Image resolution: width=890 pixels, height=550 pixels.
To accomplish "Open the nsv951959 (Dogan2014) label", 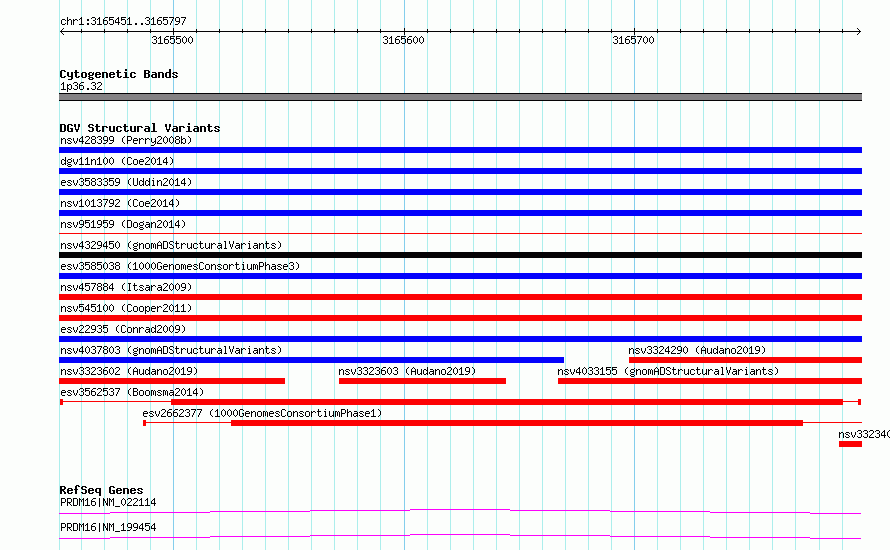I will [x=123, y=224].
